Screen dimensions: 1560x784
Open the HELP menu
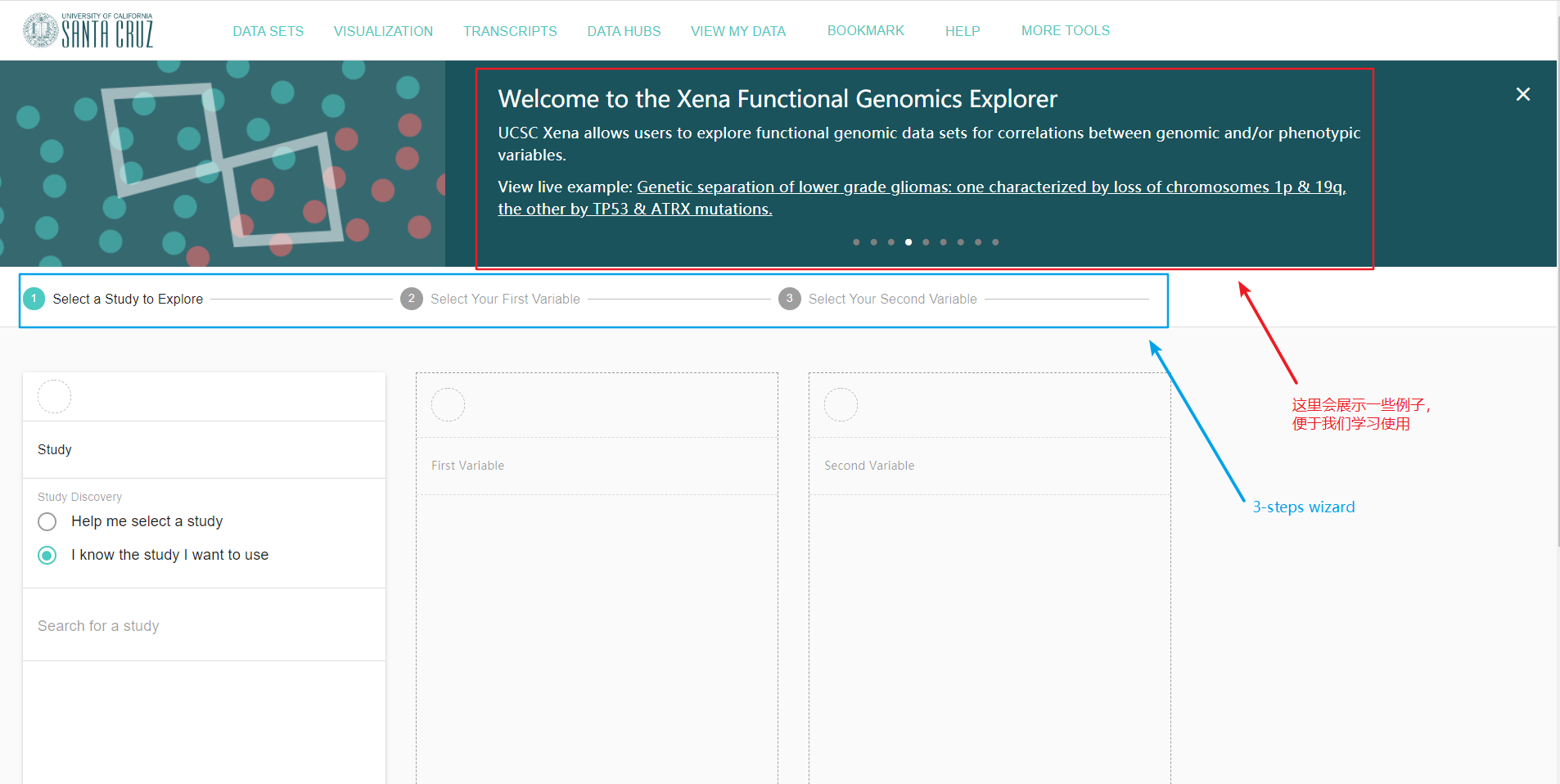[963, 31]
